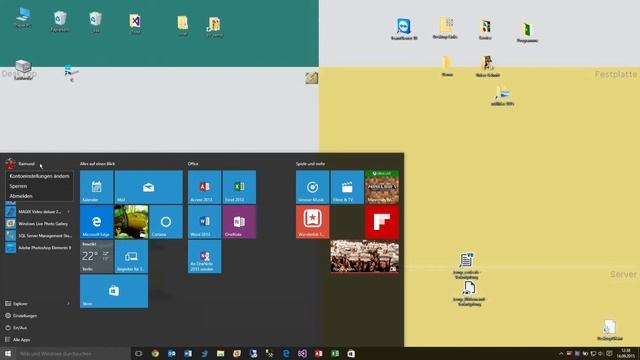Open the Mail tile
Image resolution: width=640 pixels, height=360 pixels.
149,187
